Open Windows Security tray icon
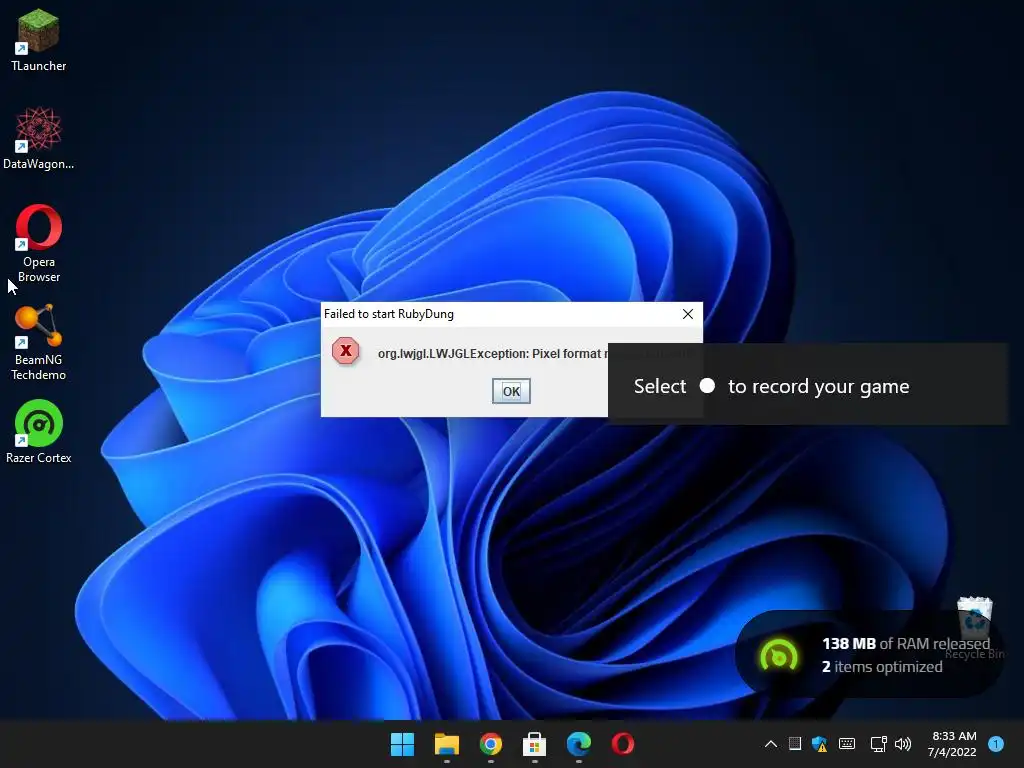Screen dimensions: 1024x768 point(819,744)
